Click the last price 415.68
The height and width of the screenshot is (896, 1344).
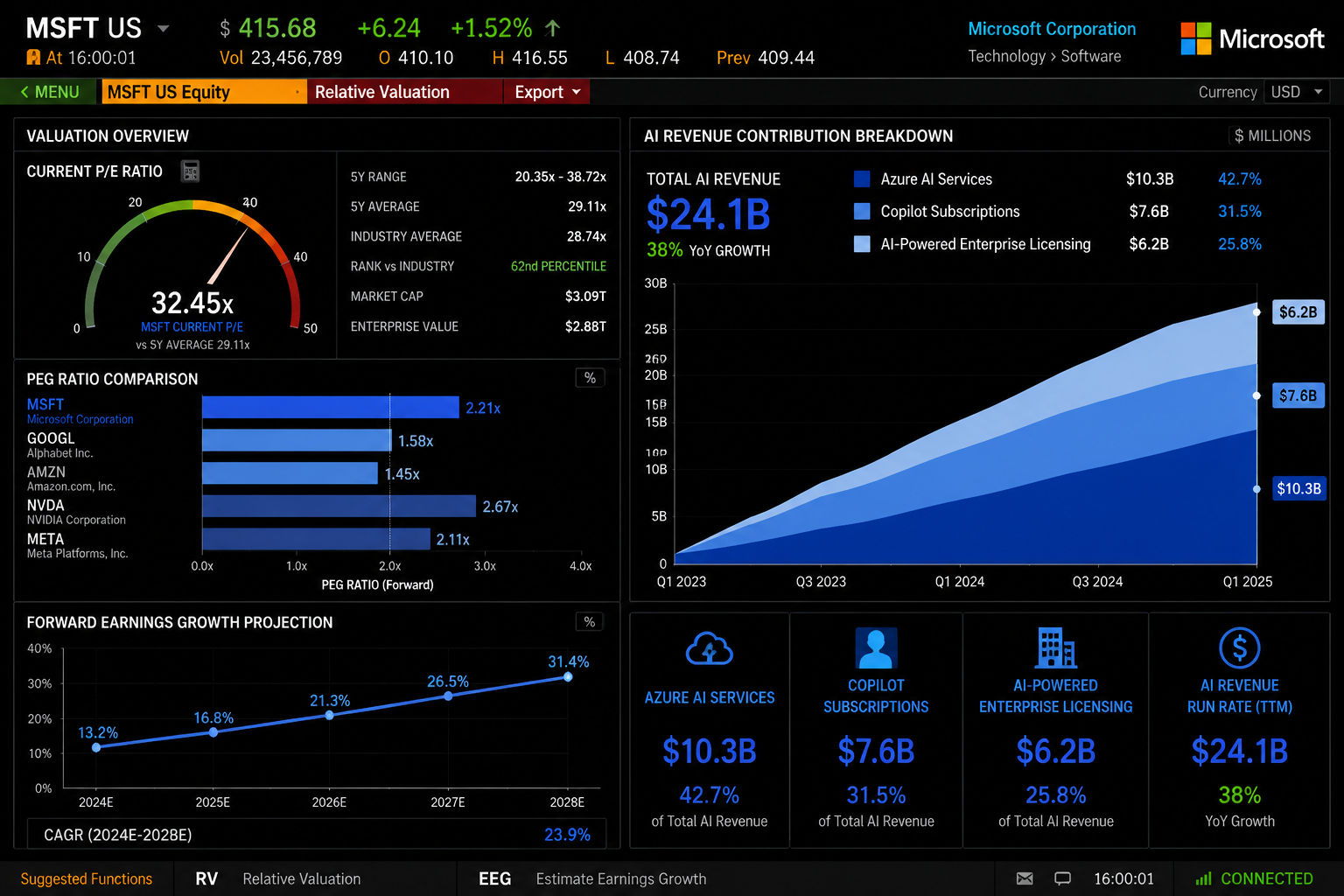point(277,28)
